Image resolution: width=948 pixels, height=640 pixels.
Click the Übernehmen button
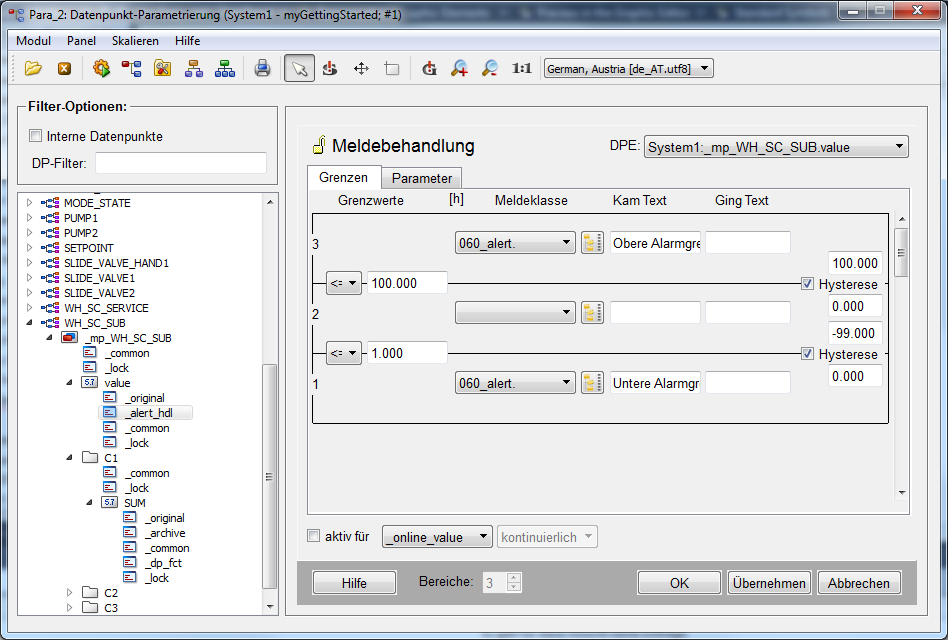point(769,583)
